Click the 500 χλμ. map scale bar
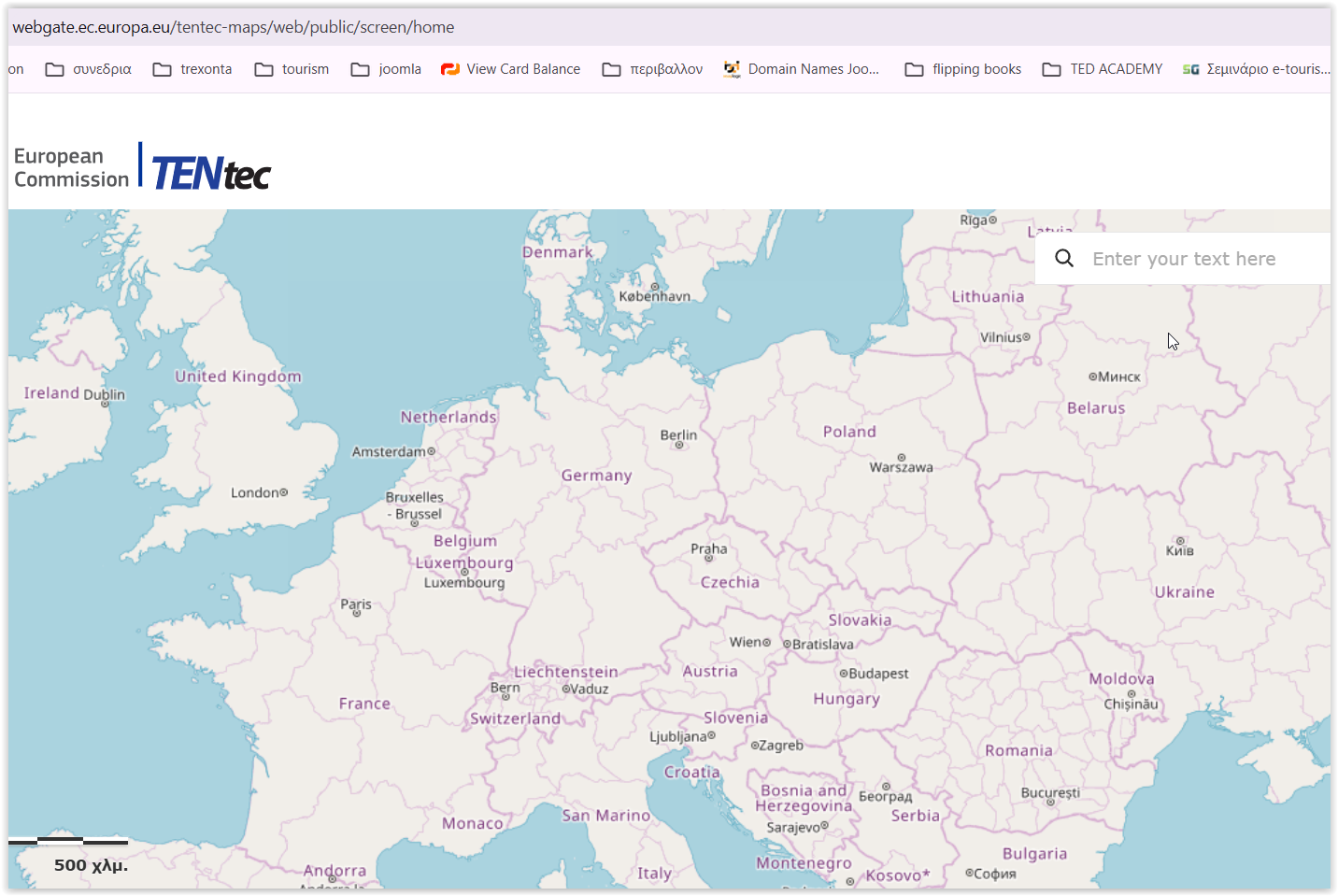Screen dimensions: 1338x896 pos(70,854)
